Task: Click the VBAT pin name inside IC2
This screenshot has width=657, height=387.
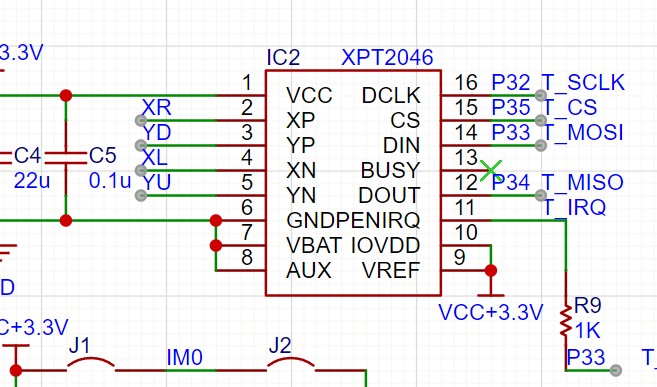Action: [x=314, y=245]
